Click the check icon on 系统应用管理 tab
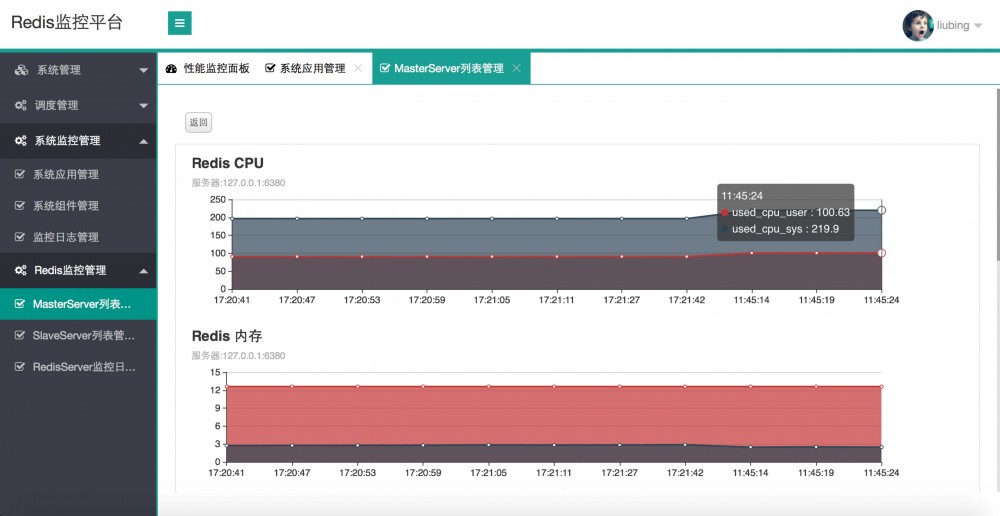1000x516 pixels. click(270, 68)
